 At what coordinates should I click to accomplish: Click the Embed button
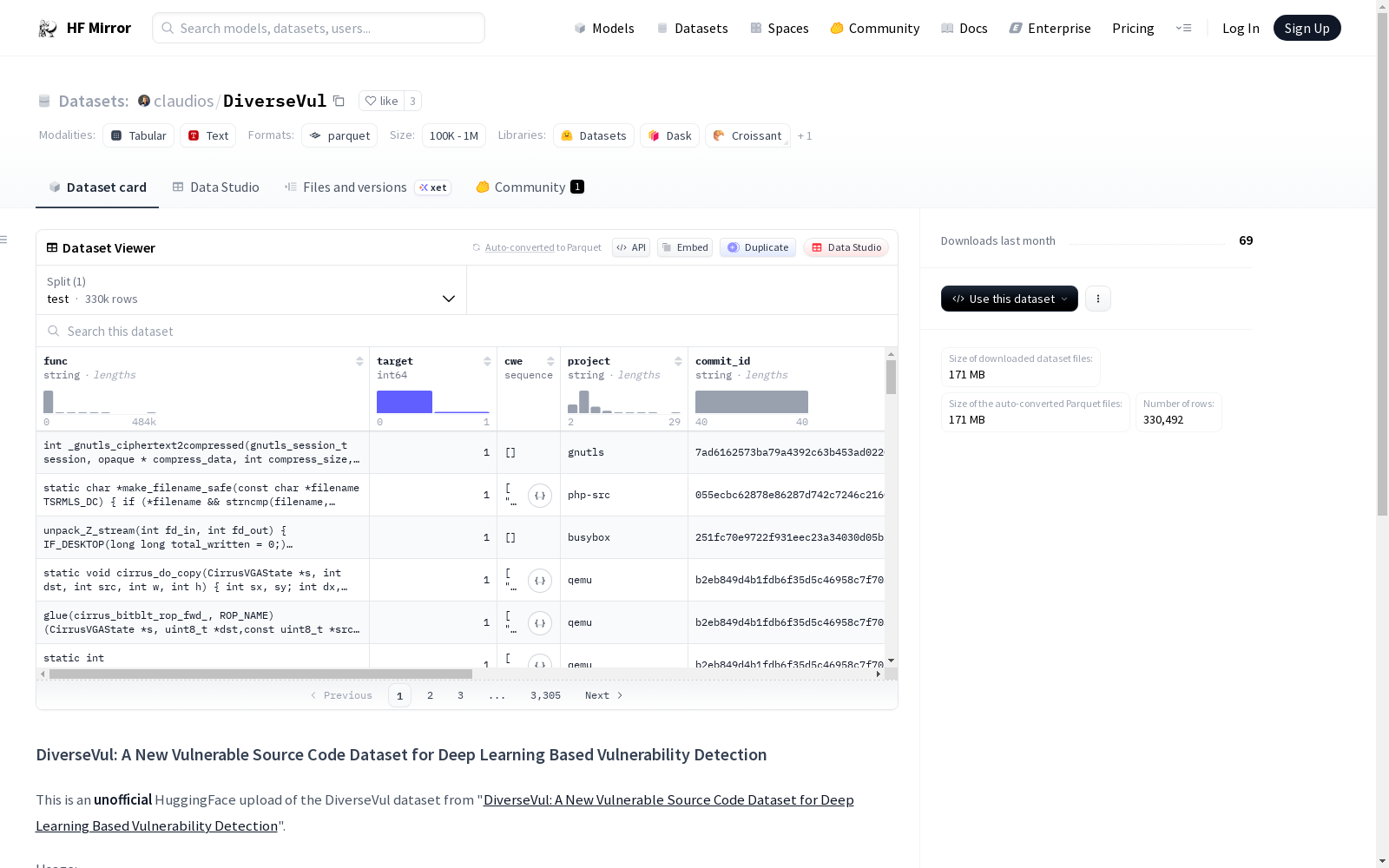pyautogui.click(x=685, y=247)
